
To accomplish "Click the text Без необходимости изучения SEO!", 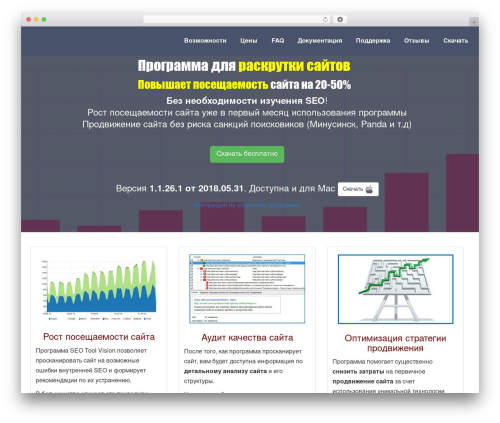I will (247, 101).
